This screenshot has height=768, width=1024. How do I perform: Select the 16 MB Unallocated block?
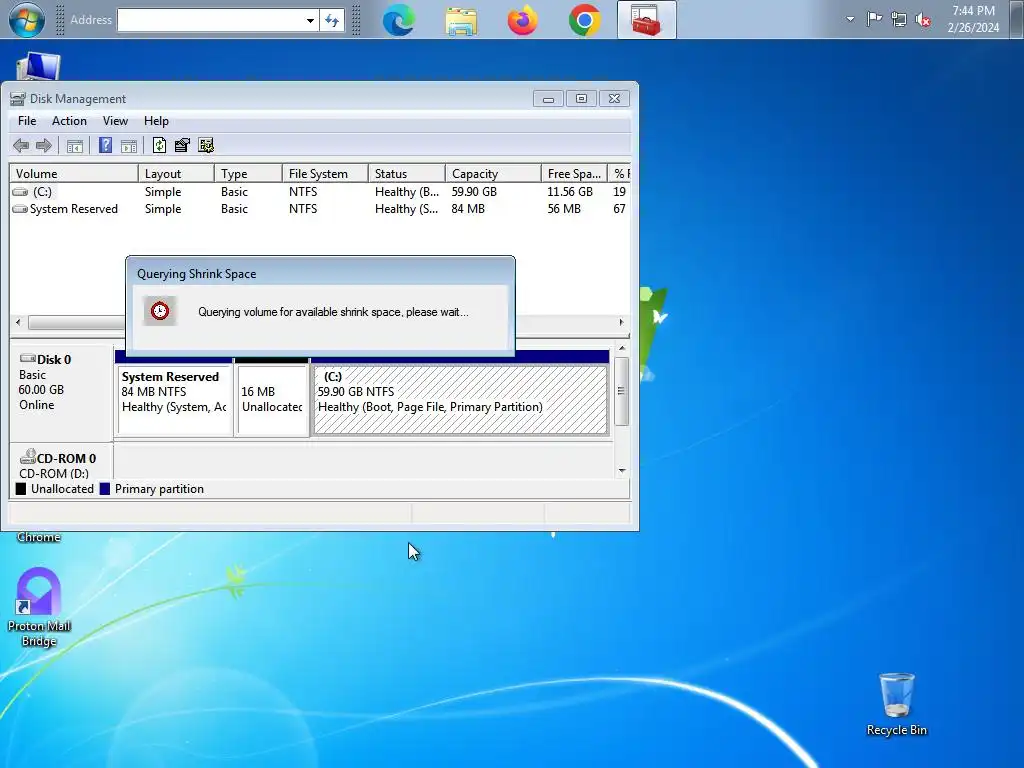272,399
